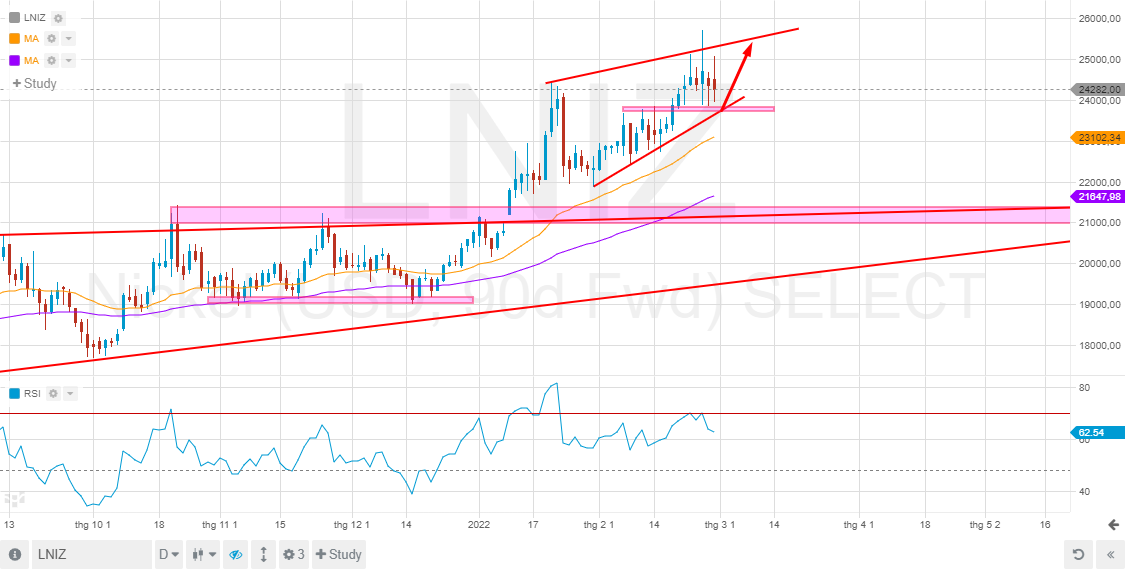Click the 18000,00 price axis label

[x=1099, y=346]
